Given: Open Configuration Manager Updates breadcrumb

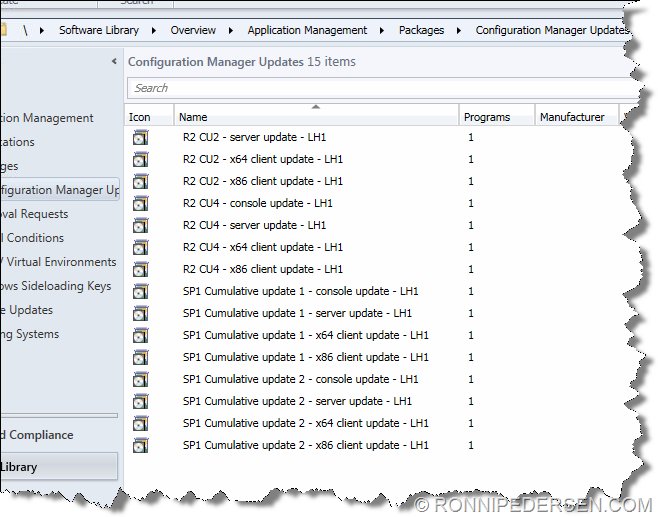Looking at the screenshot, I should click(x=552, y=30).
